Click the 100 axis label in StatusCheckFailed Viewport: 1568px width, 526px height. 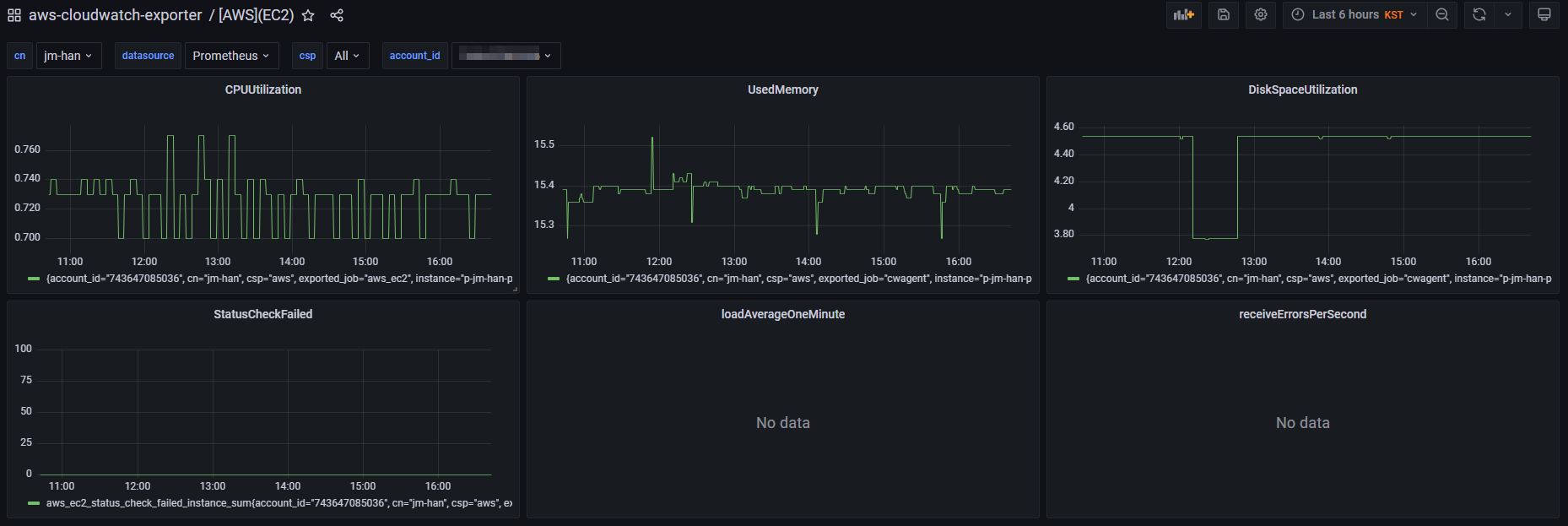[x=24, y=349]
